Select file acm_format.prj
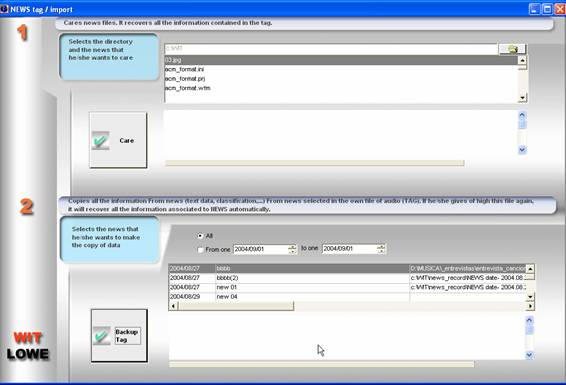This screenshot has width=566, height=385. click(x=341, y=78)
